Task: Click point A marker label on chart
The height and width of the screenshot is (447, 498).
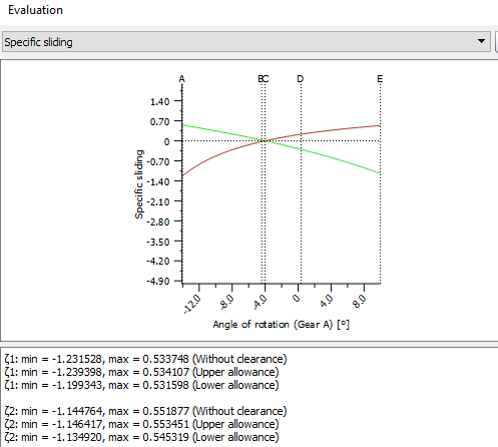Action: pyautogui.click(x=182, y=79)
